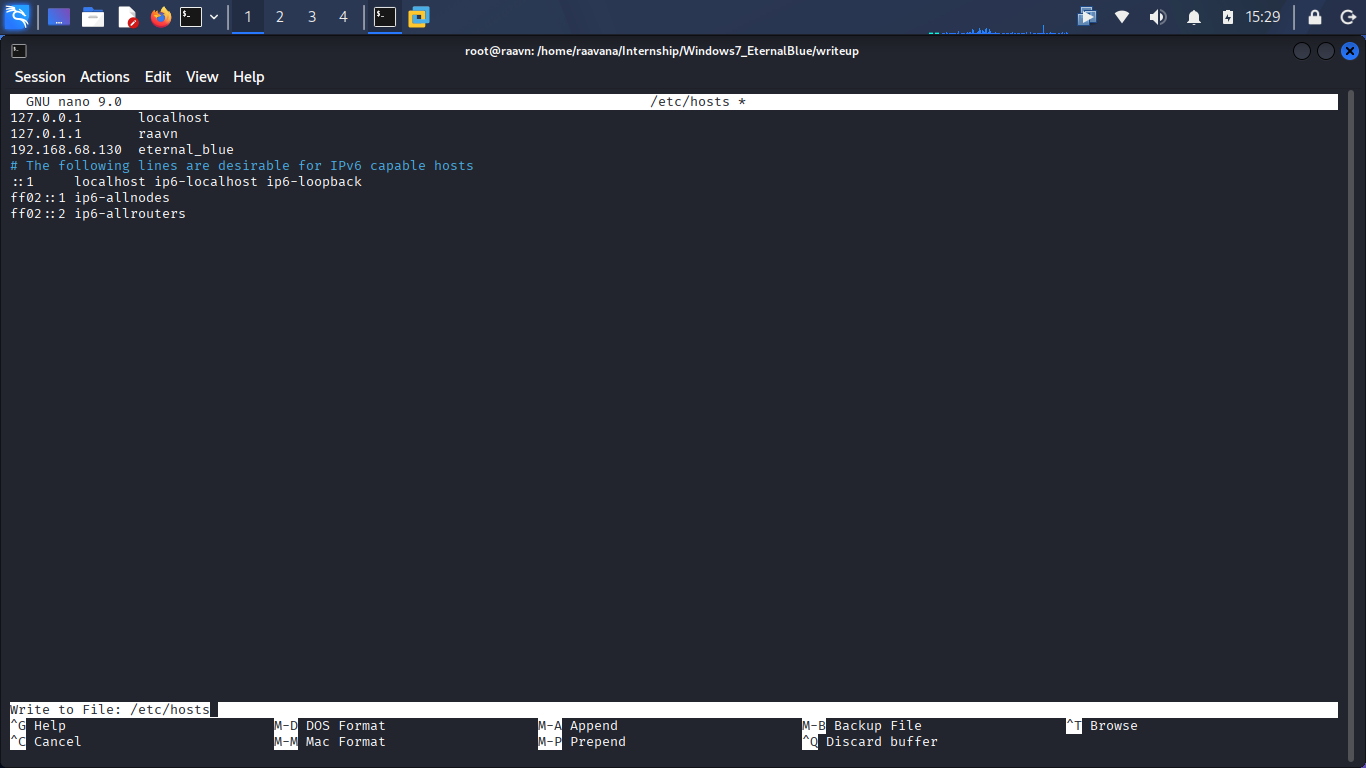
Task: Switch to workspace 4
Action: tap(344, 17)
